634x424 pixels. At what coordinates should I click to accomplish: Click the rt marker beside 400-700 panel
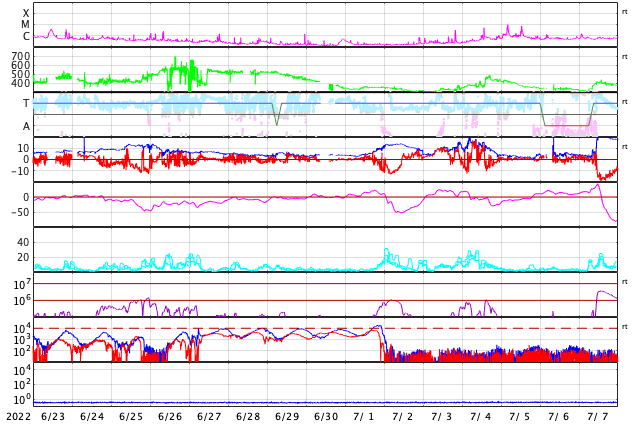pyautogui.click(x=625, y=57)
